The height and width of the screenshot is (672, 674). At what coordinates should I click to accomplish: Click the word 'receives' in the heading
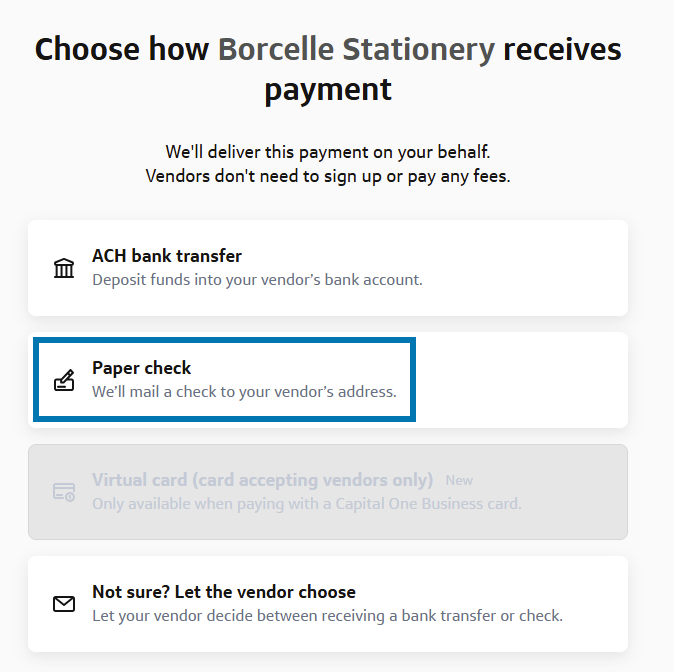(562, 49)
